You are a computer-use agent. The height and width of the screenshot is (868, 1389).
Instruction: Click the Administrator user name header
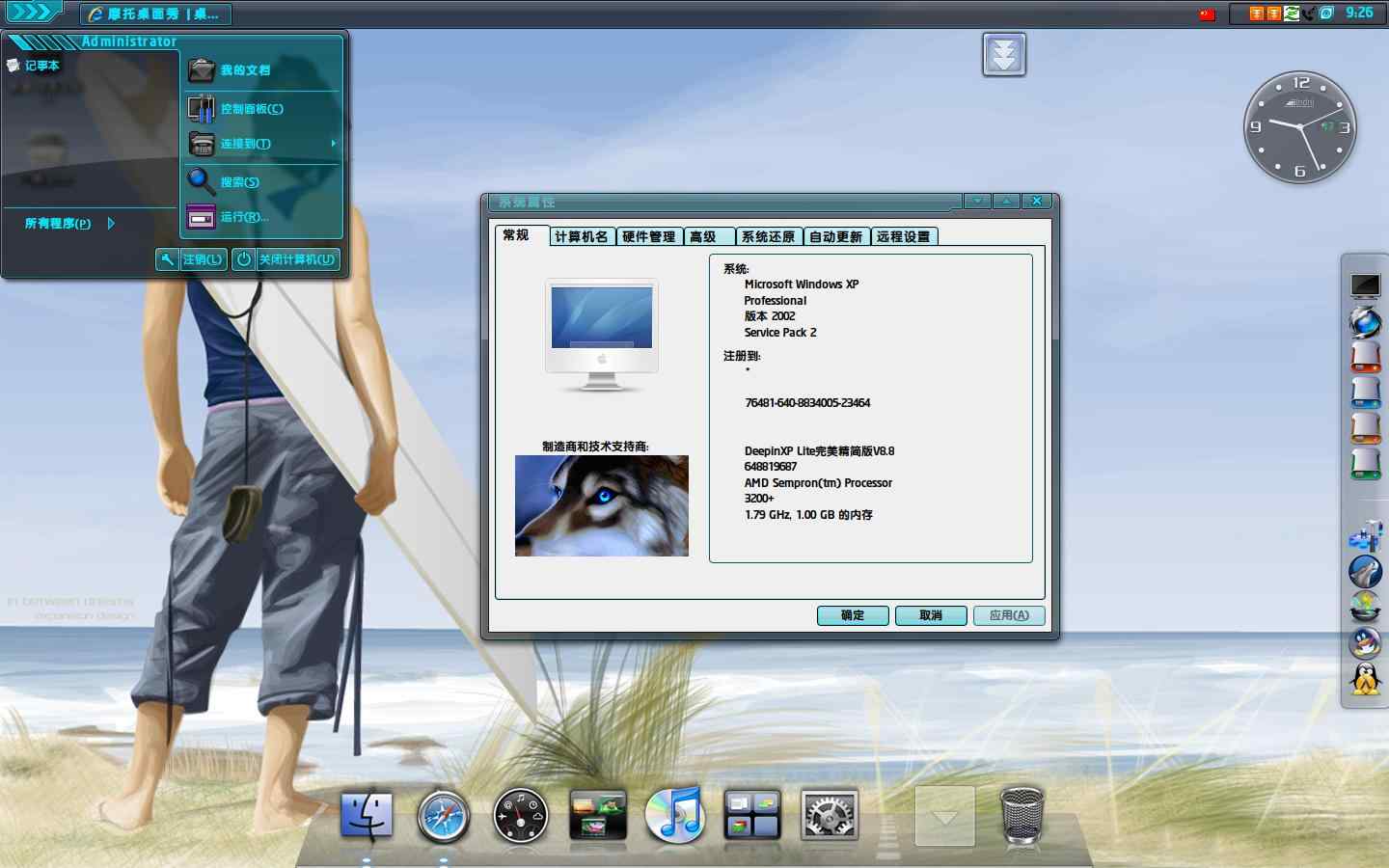point(129,41)
